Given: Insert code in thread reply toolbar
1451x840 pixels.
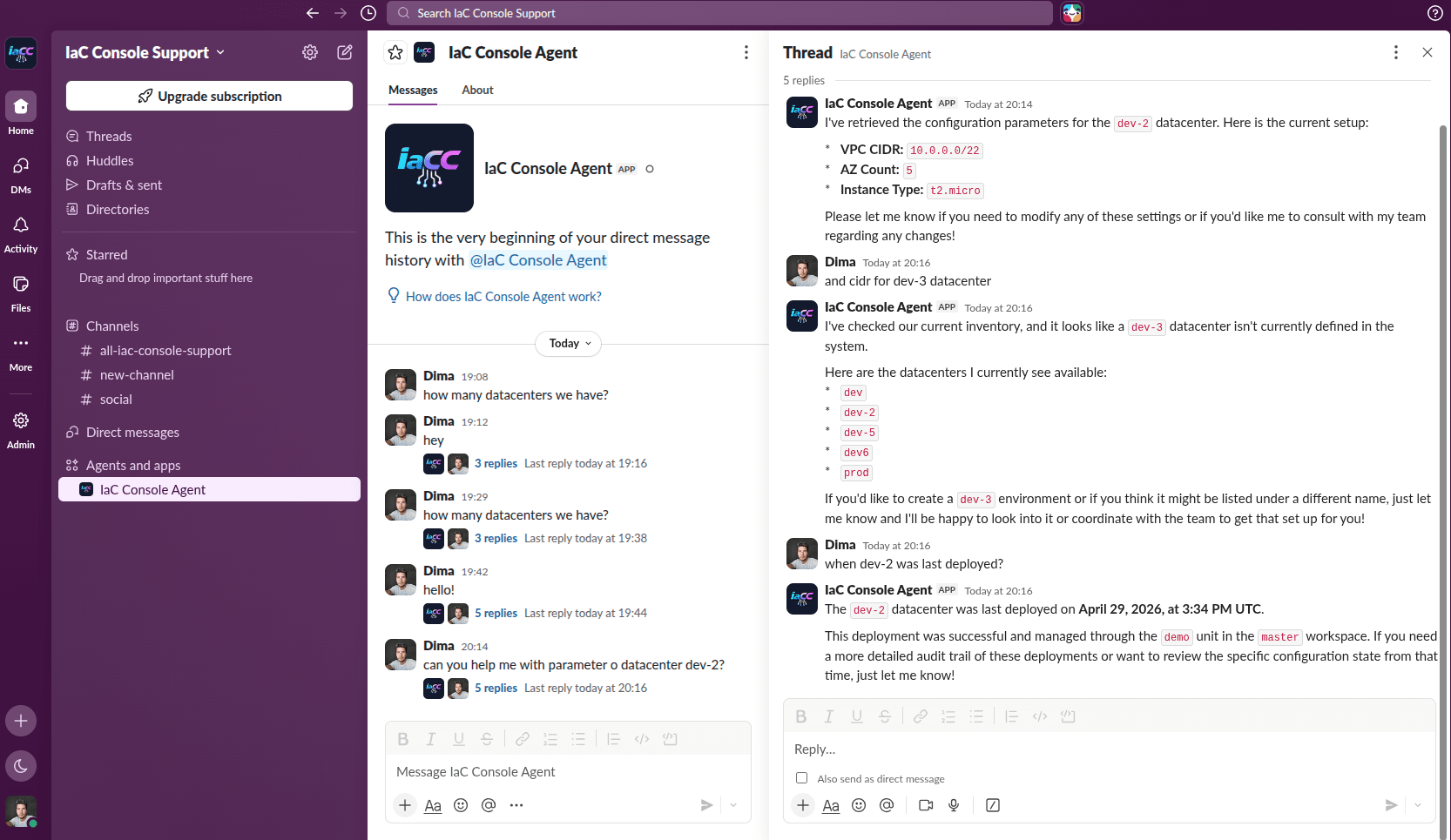Looking at the screenshot, I should click(x=1040, y=716).
